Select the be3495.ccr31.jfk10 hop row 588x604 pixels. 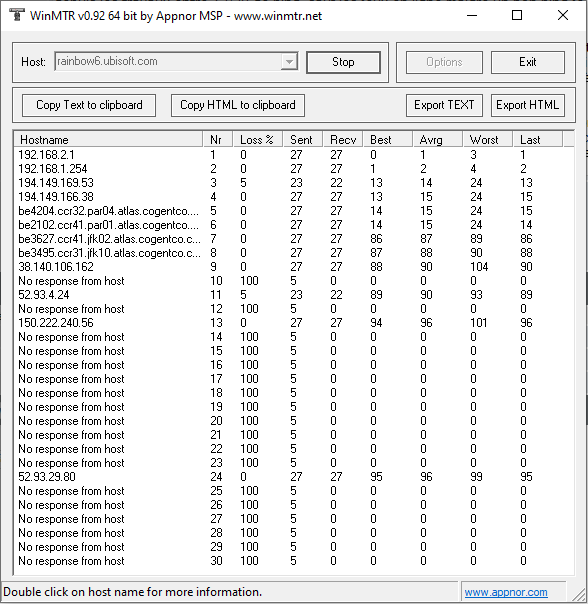point(294,253)
